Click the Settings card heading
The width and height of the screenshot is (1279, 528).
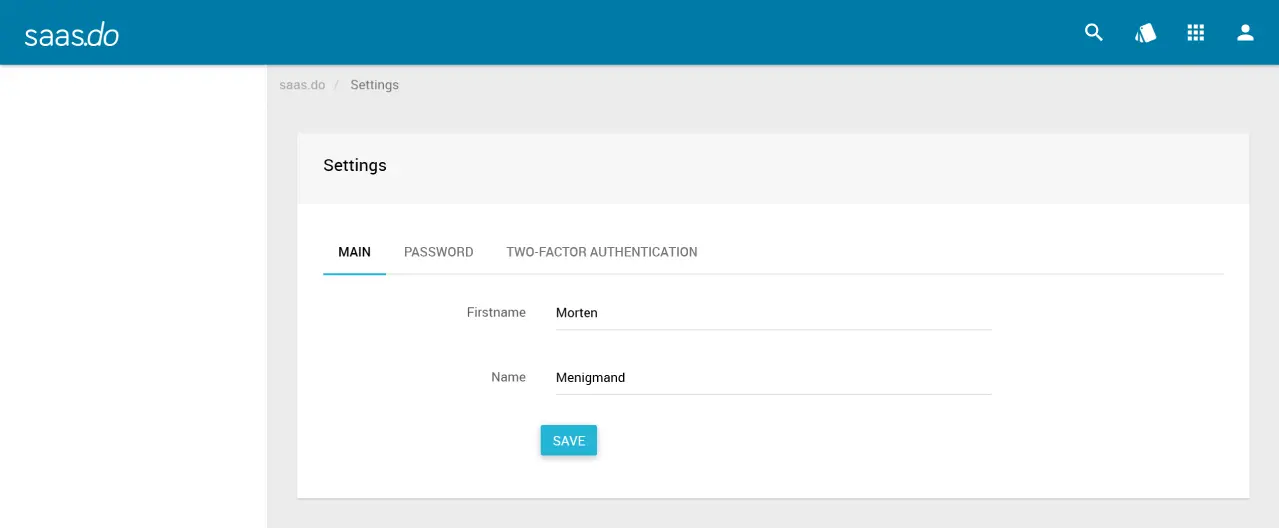click(x=355, y=166)
